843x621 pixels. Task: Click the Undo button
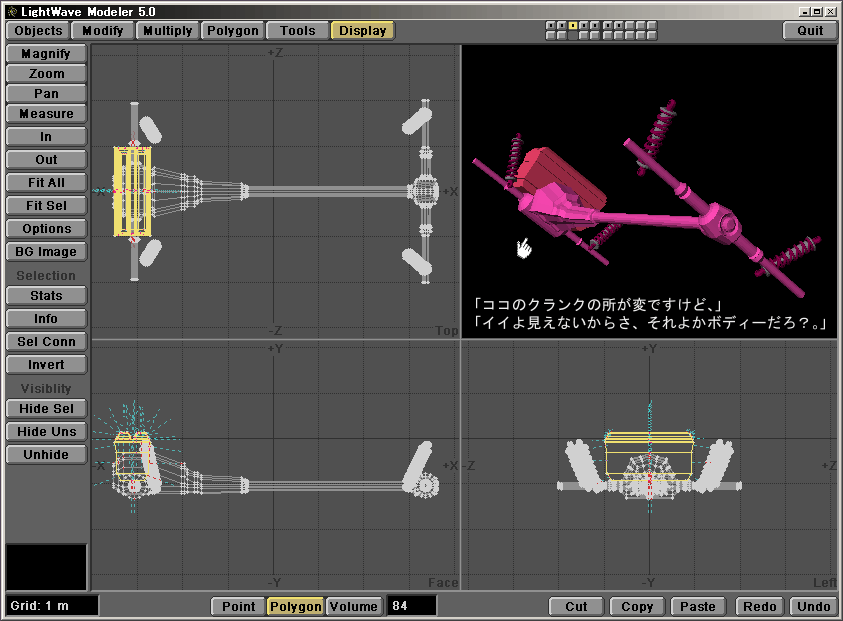813,606
